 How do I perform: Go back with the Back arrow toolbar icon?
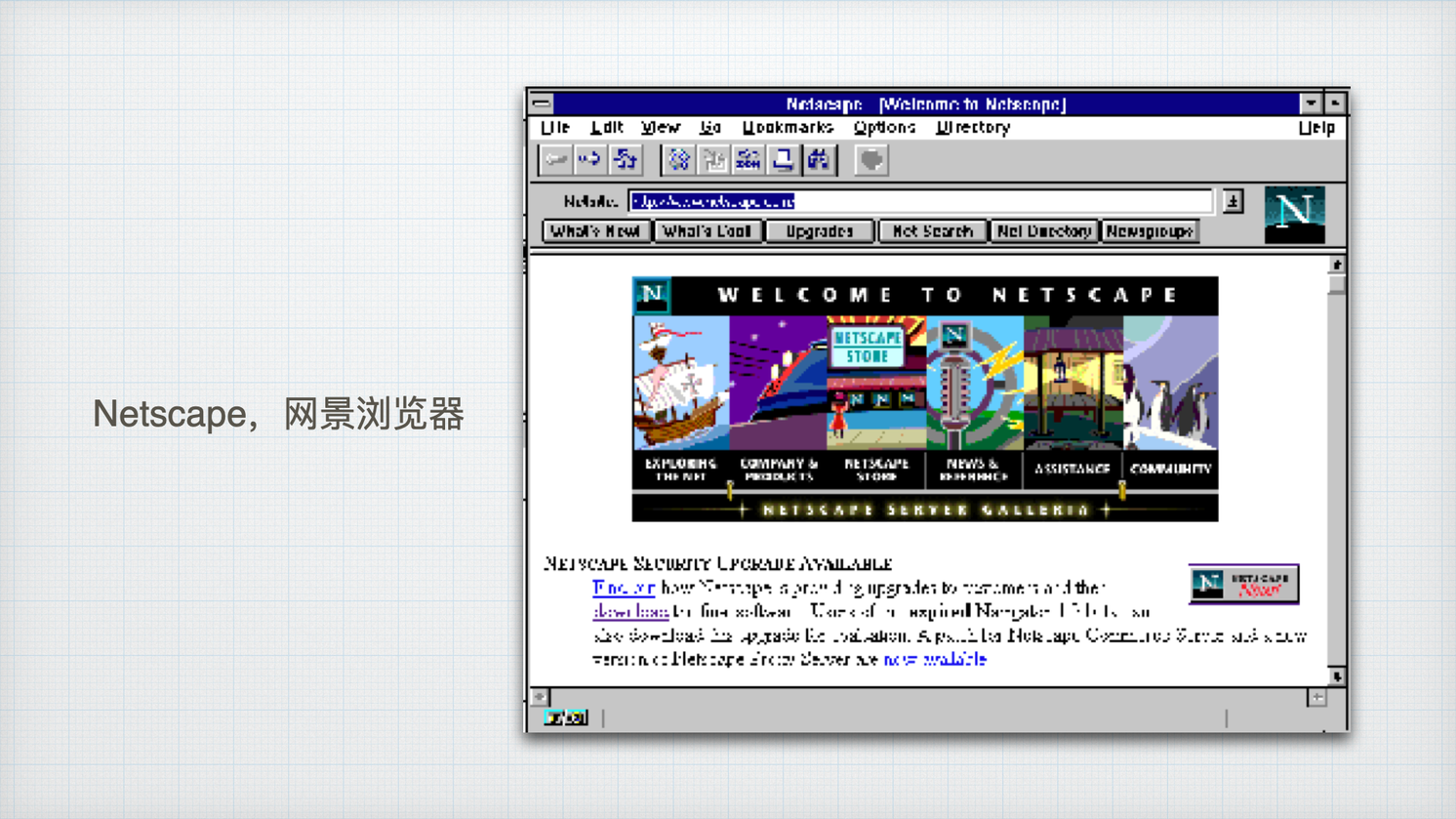point(556,160)
